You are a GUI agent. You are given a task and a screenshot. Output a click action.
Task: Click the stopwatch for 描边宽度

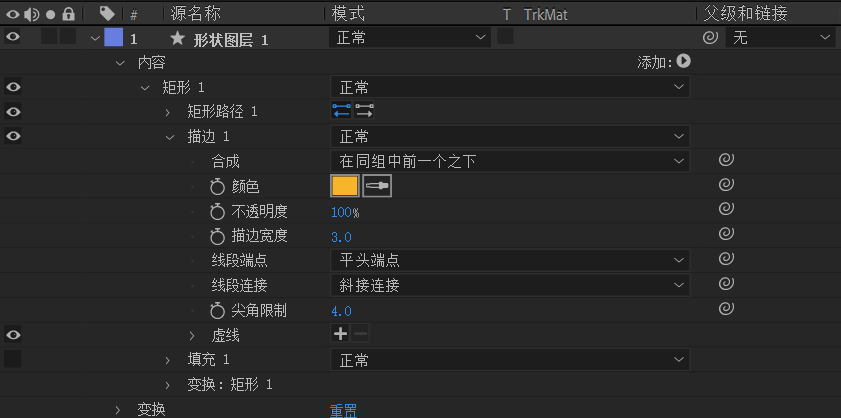[218, 236]
